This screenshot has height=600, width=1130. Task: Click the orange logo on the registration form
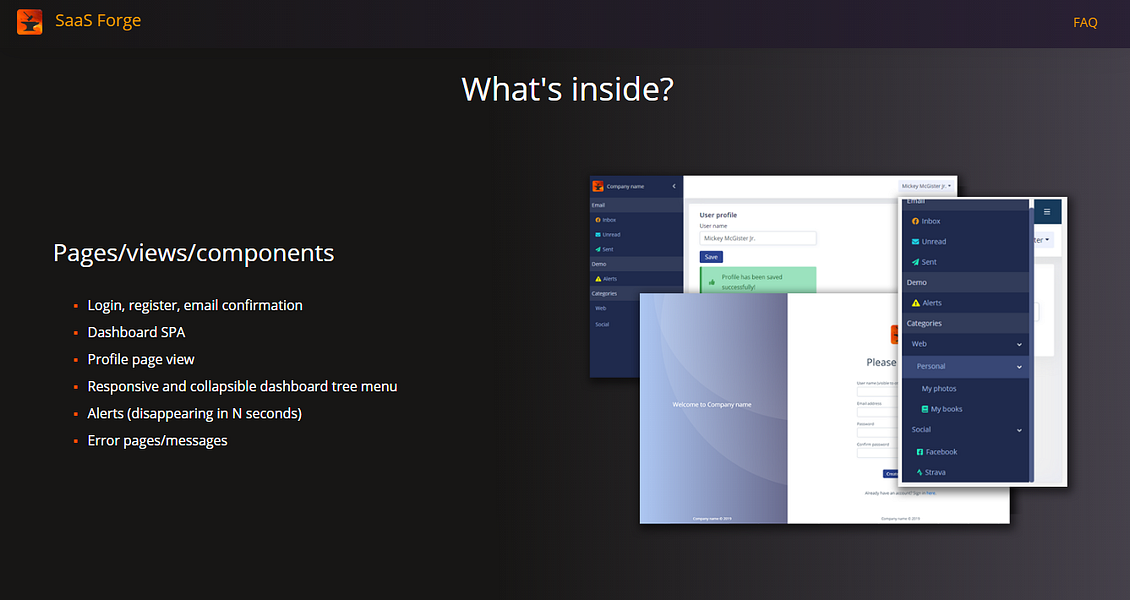coord(896,333)
